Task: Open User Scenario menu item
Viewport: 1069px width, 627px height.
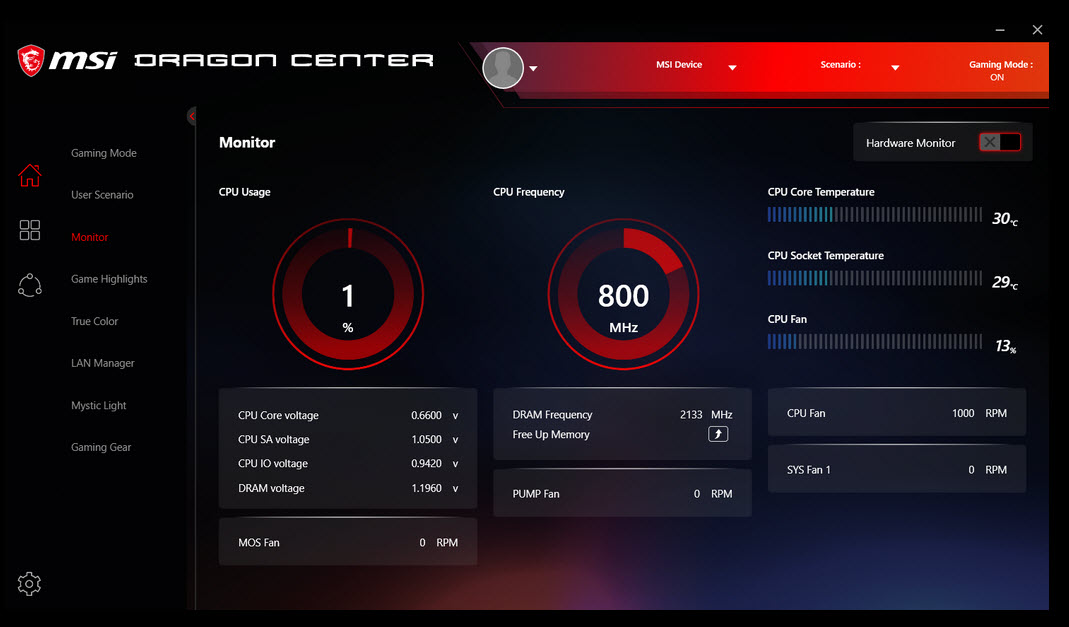Action: click(102, 195)
